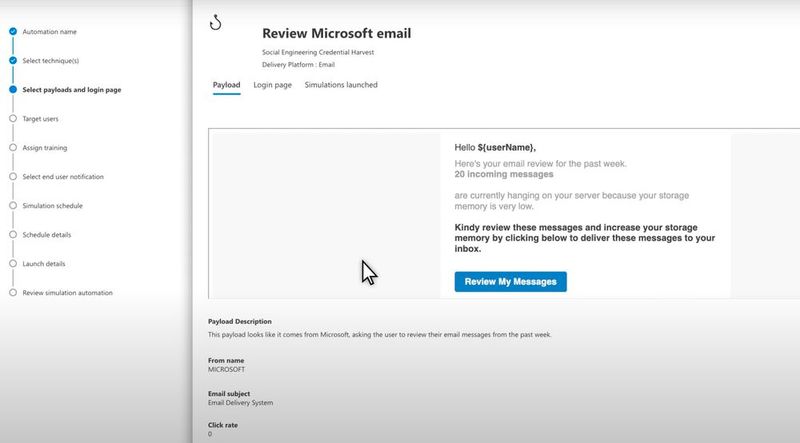Open the Login page tab
This screenshot has height=443, width=800.
tap(272, 85)
